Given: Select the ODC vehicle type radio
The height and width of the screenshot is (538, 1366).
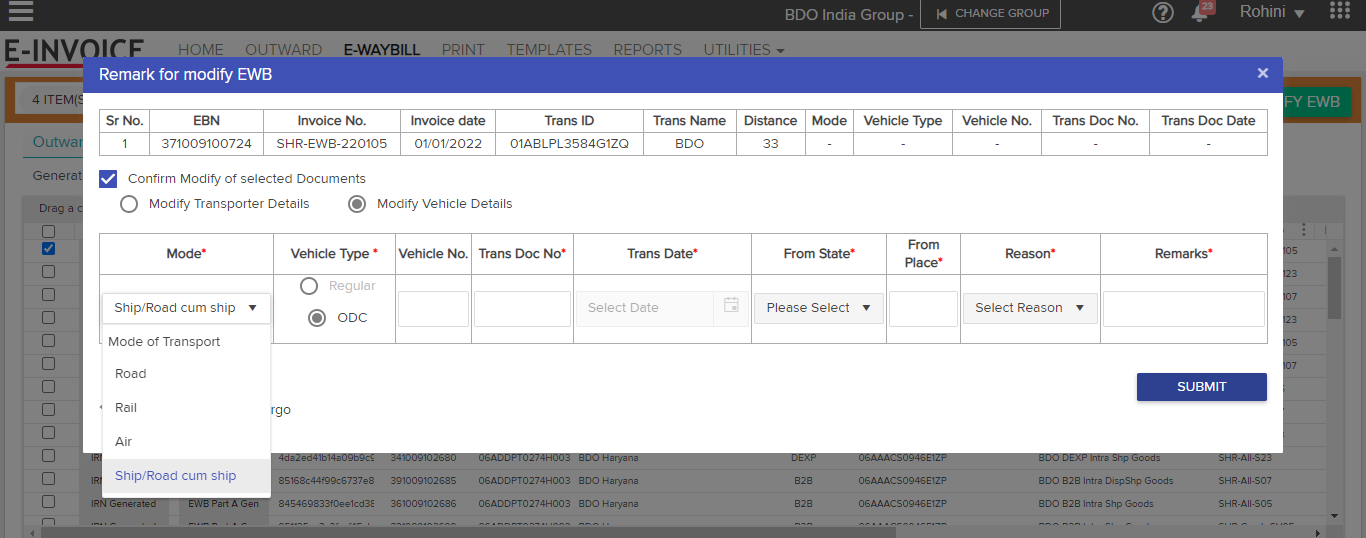Looking at the screenshot, I should [x=317, y=318].
